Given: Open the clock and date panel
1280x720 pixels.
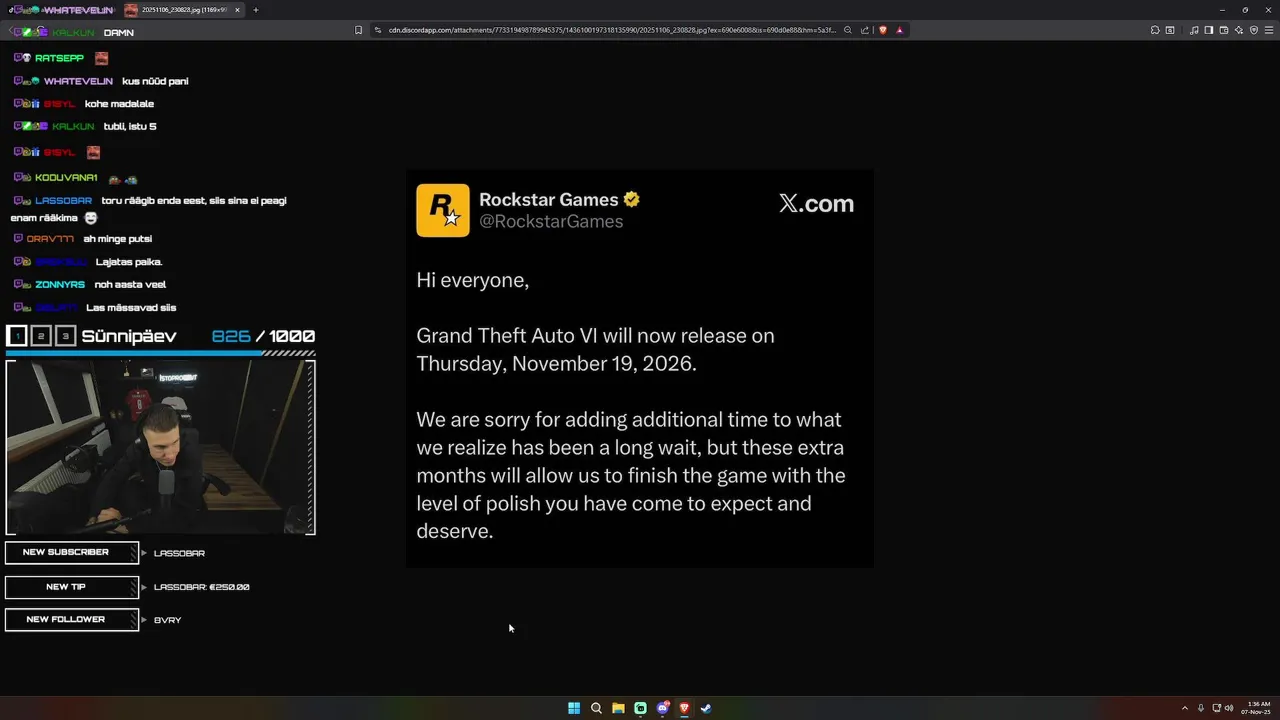Looking at the screenshot, I should tap(1256, 708).
